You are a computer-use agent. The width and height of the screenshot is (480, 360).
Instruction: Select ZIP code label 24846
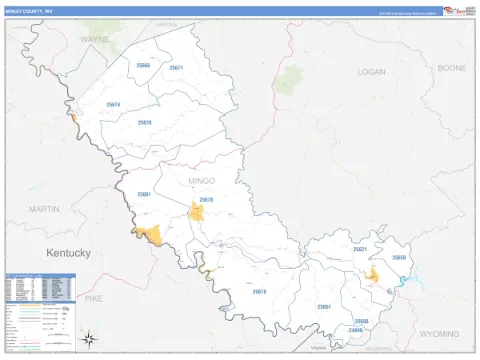pyautogui.click(x=355, y=330)
